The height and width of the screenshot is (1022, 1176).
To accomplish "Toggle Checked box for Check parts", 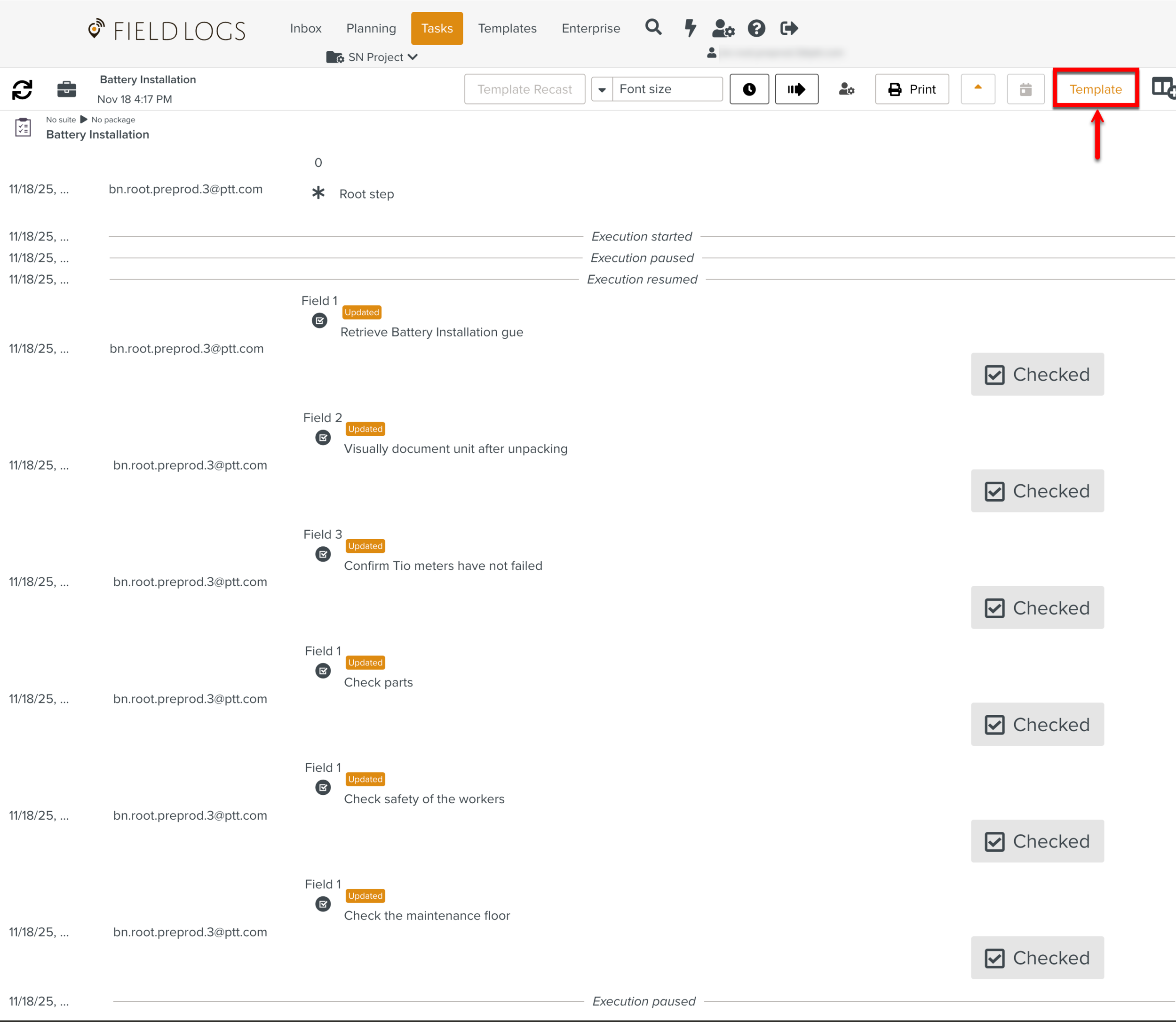I will coord(1037,725).
